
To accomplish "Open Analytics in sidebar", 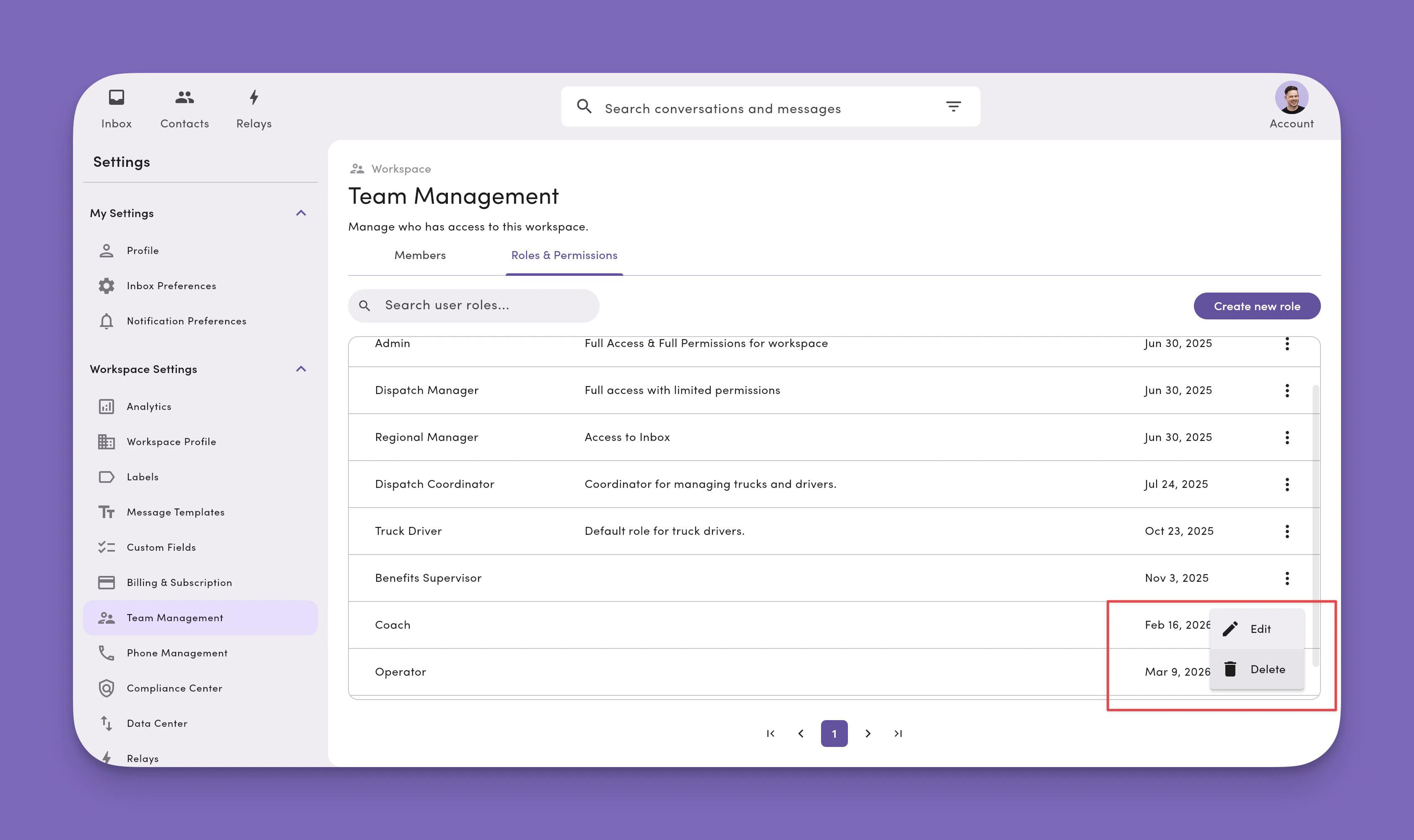I will click(x=200, y=407).
